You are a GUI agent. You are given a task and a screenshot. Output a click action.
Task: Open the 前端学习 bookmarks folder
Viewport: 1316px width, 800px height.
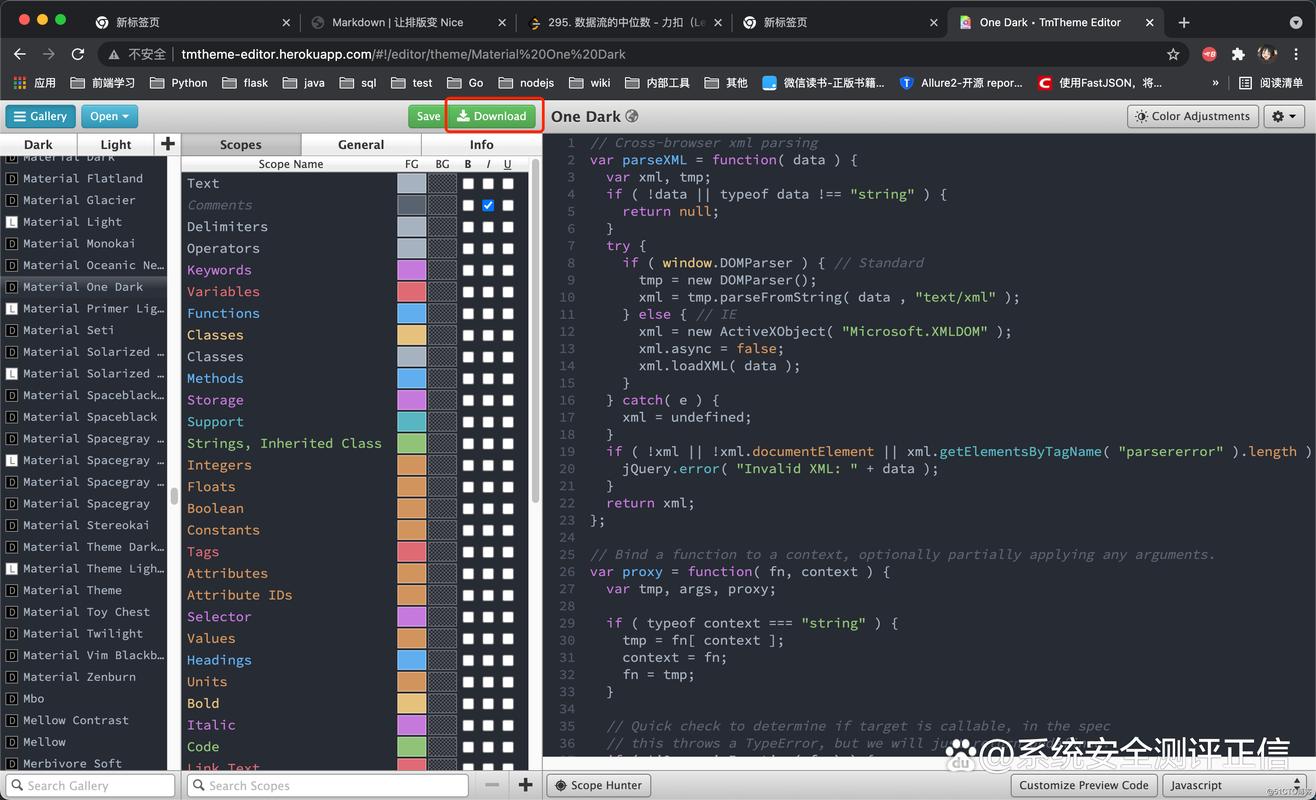point(104,83)
